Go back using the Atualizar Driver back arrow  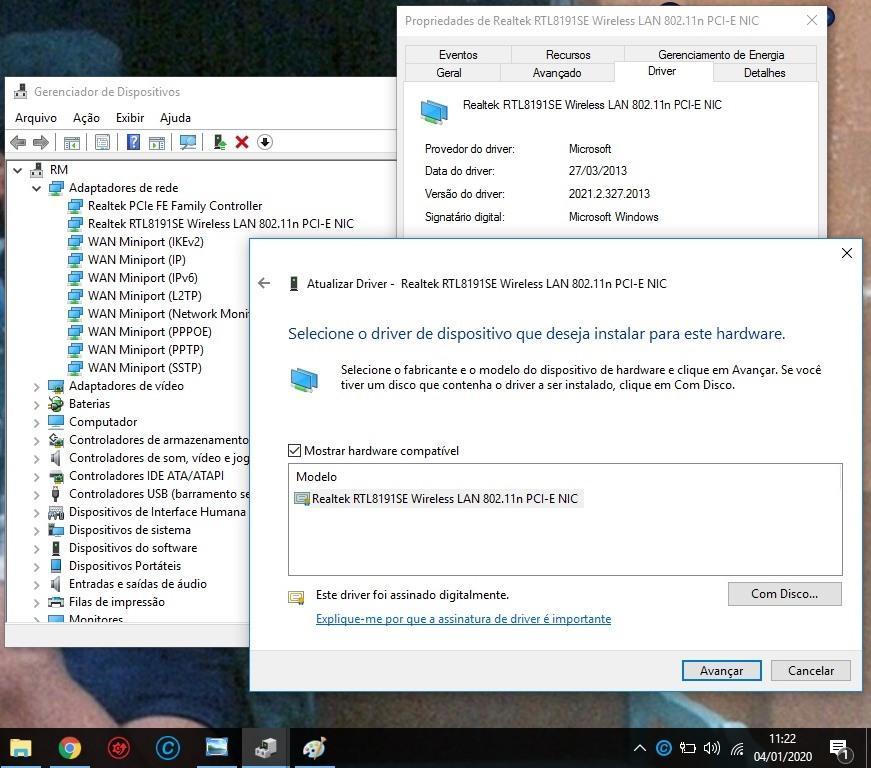tap(264, 283)
